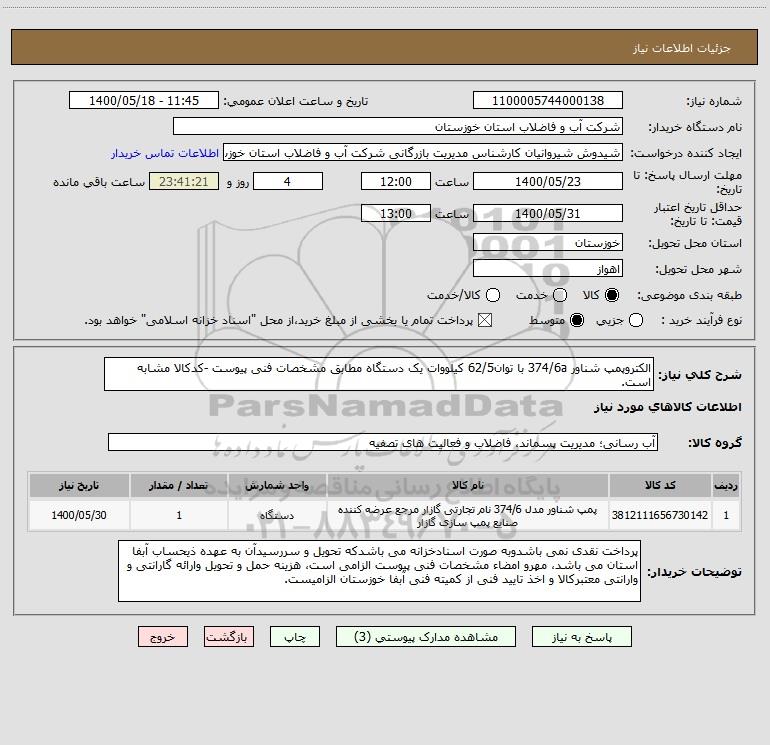The image size is (770, 745).
Task: Click product code 3812111656730142 cell
Action: (660, 515)
